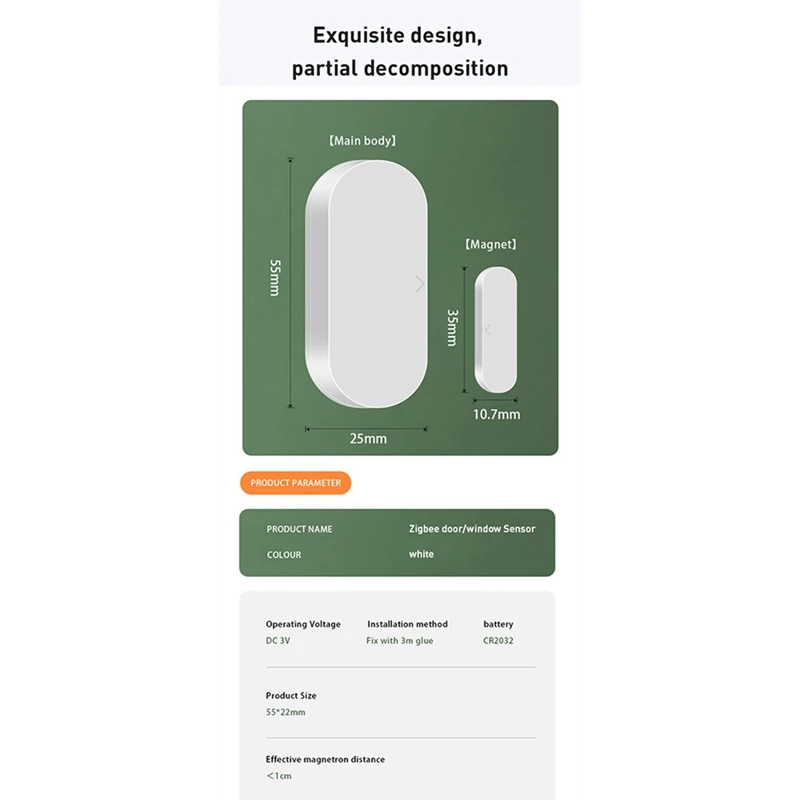Click the Effective magnetron distance label

325,760
